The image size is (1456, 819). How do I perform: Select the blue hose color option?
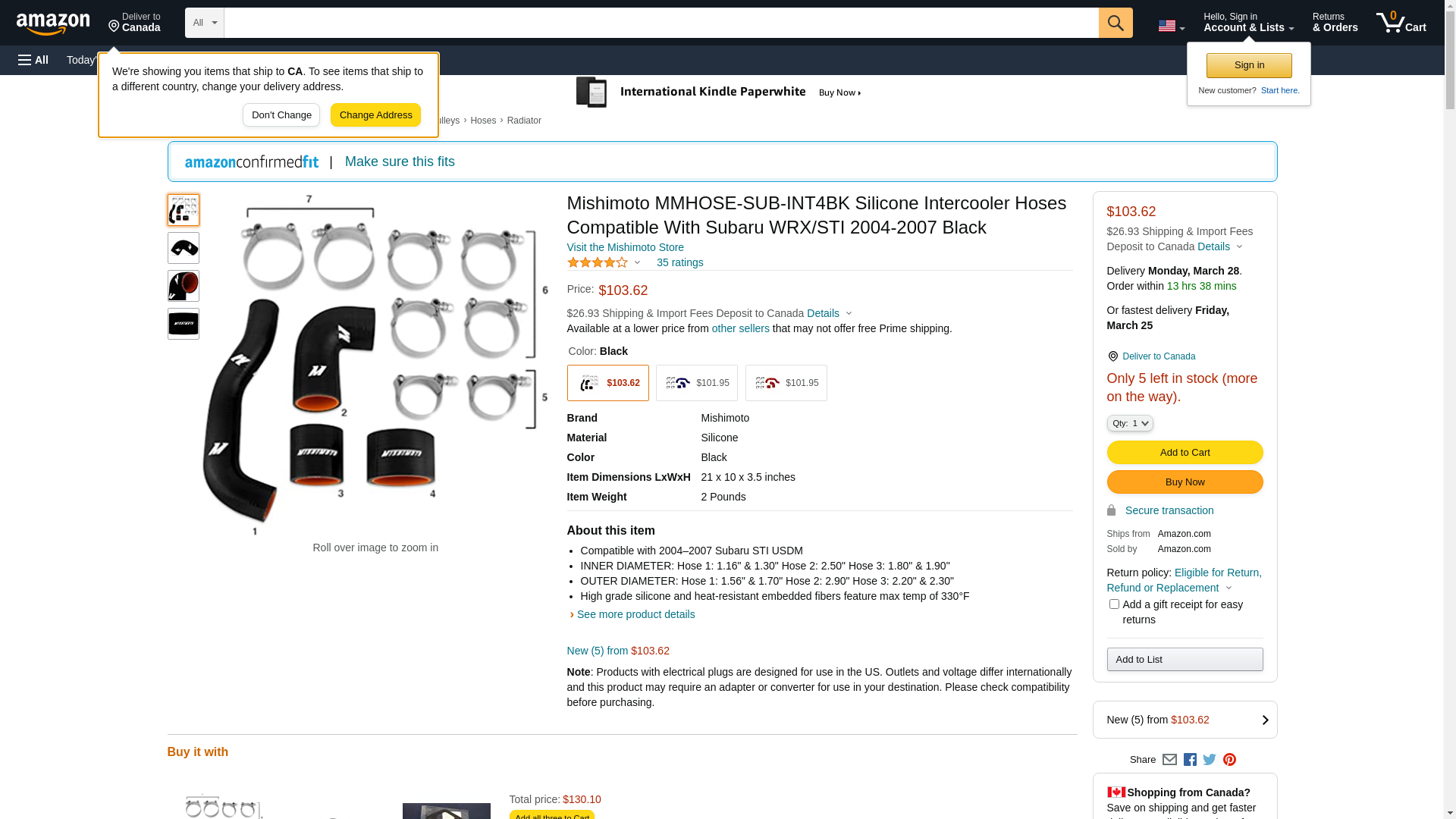696,383
